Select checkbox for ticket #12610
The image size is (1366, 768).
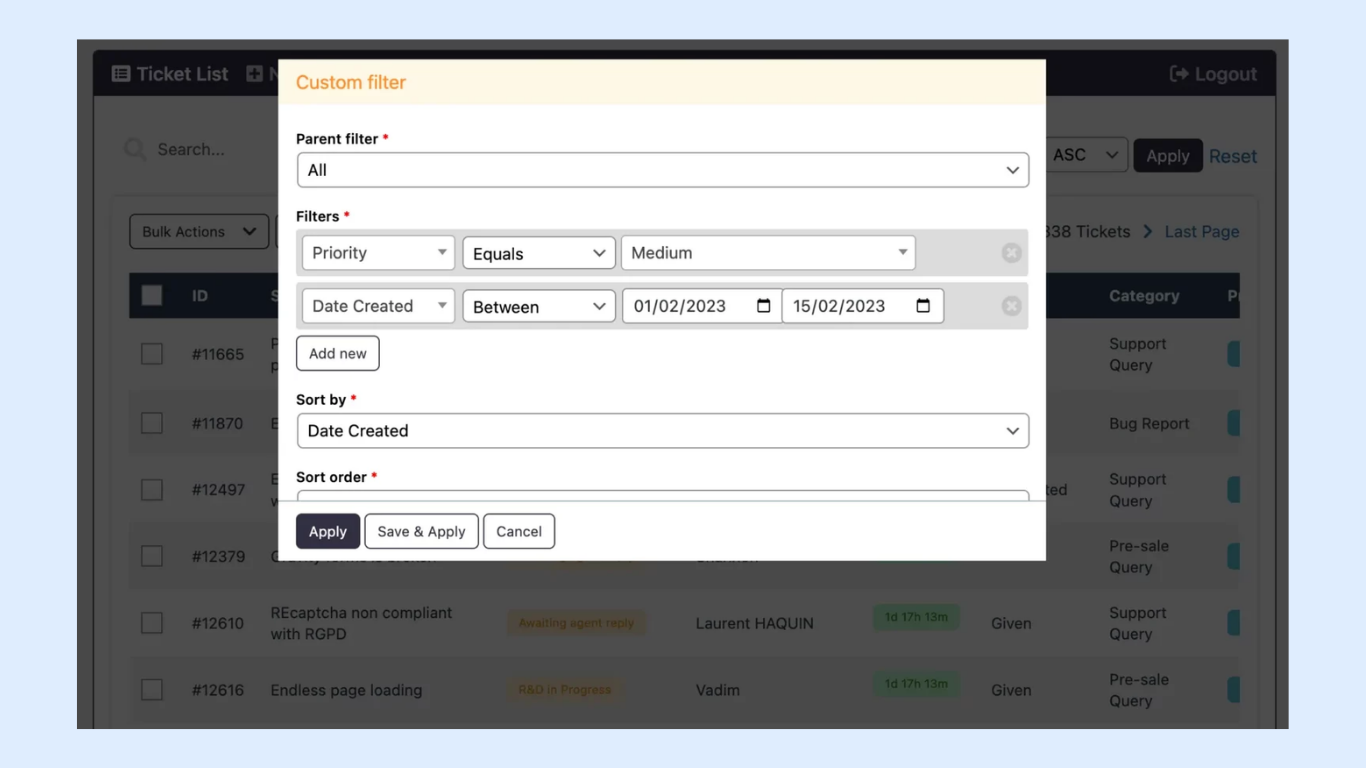coord(152,623)
